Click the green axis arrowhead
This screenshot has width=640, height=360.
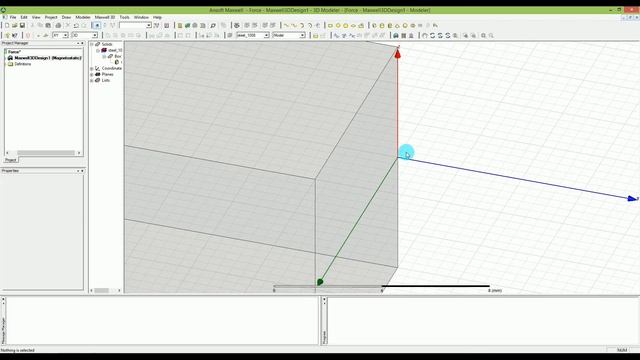pos(320,282)
